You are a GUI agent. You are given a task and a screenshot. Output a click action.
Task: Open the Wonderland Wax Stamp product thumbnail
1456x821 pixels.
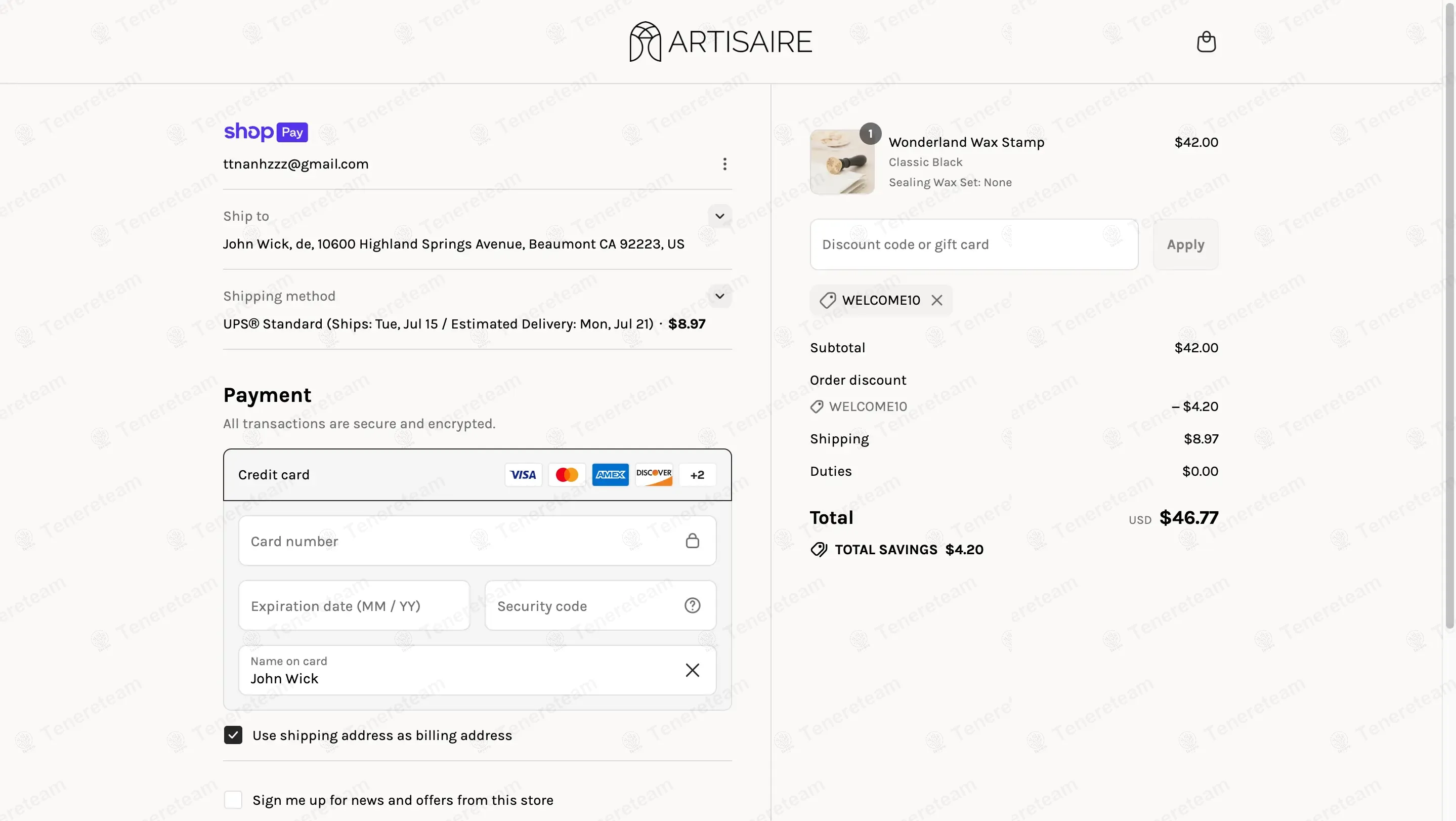(842, 162)
